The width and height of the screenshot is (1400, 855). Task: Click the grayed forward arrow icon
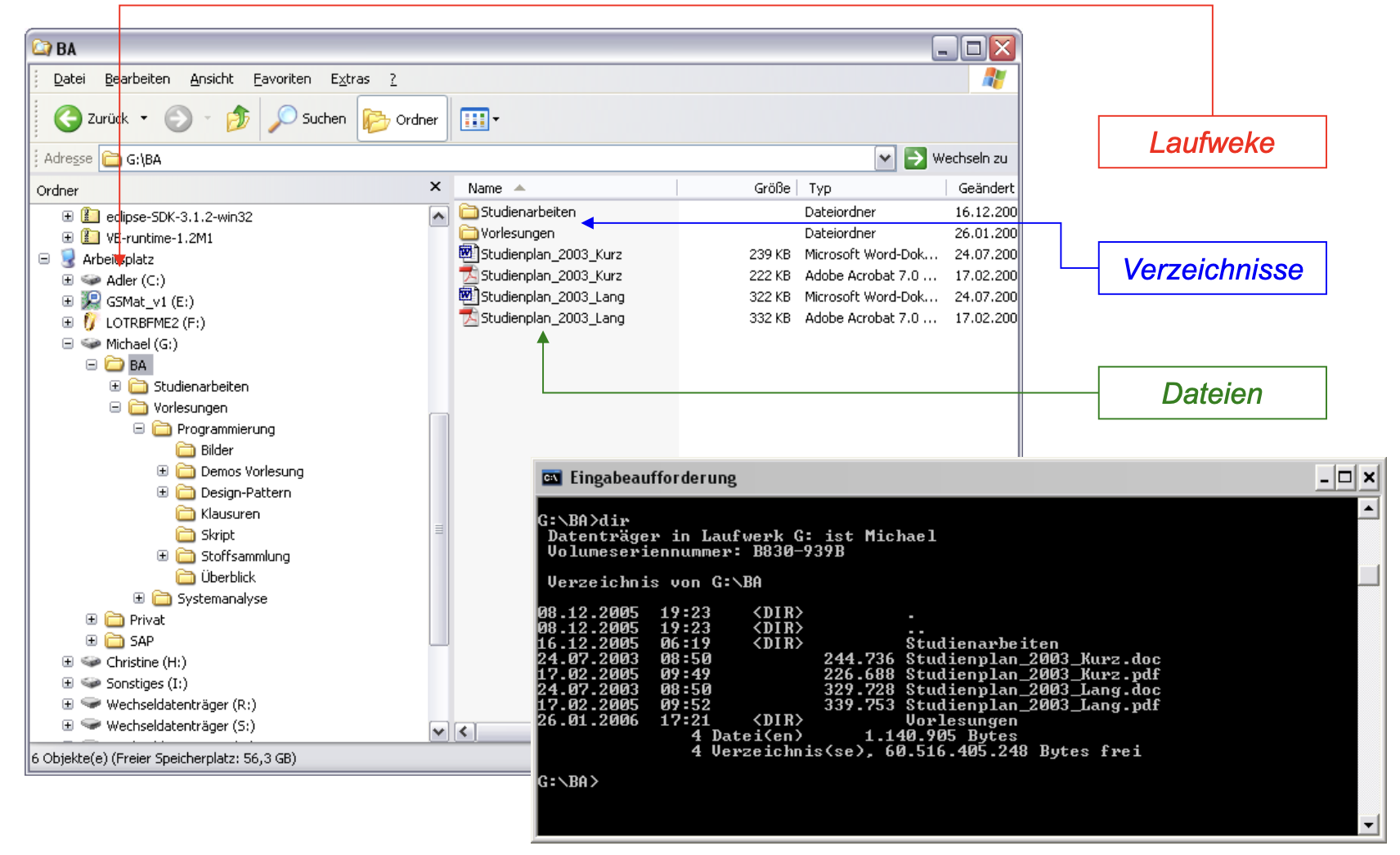pos(178,119)
